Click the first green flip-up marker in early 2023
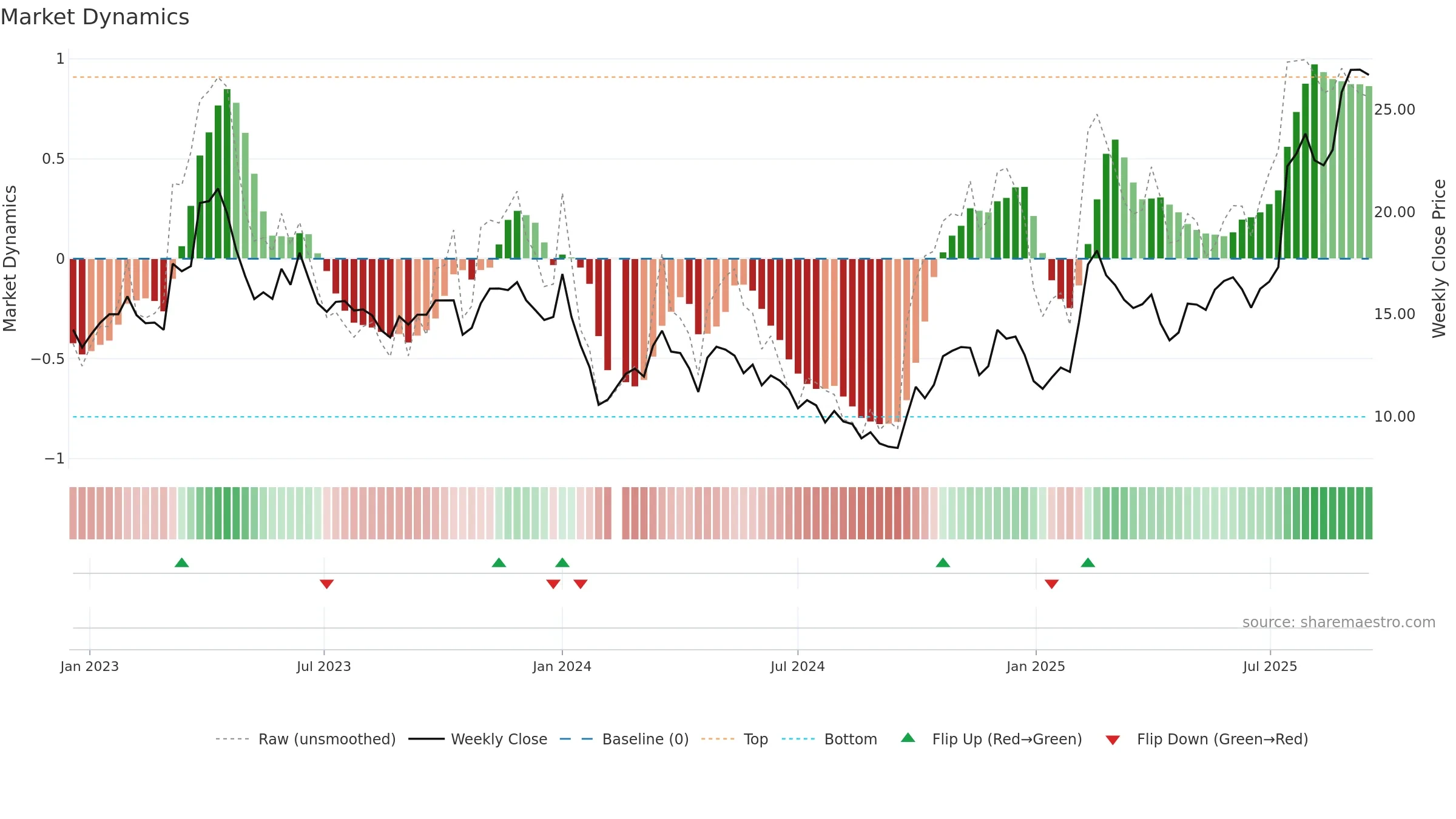 181,562
